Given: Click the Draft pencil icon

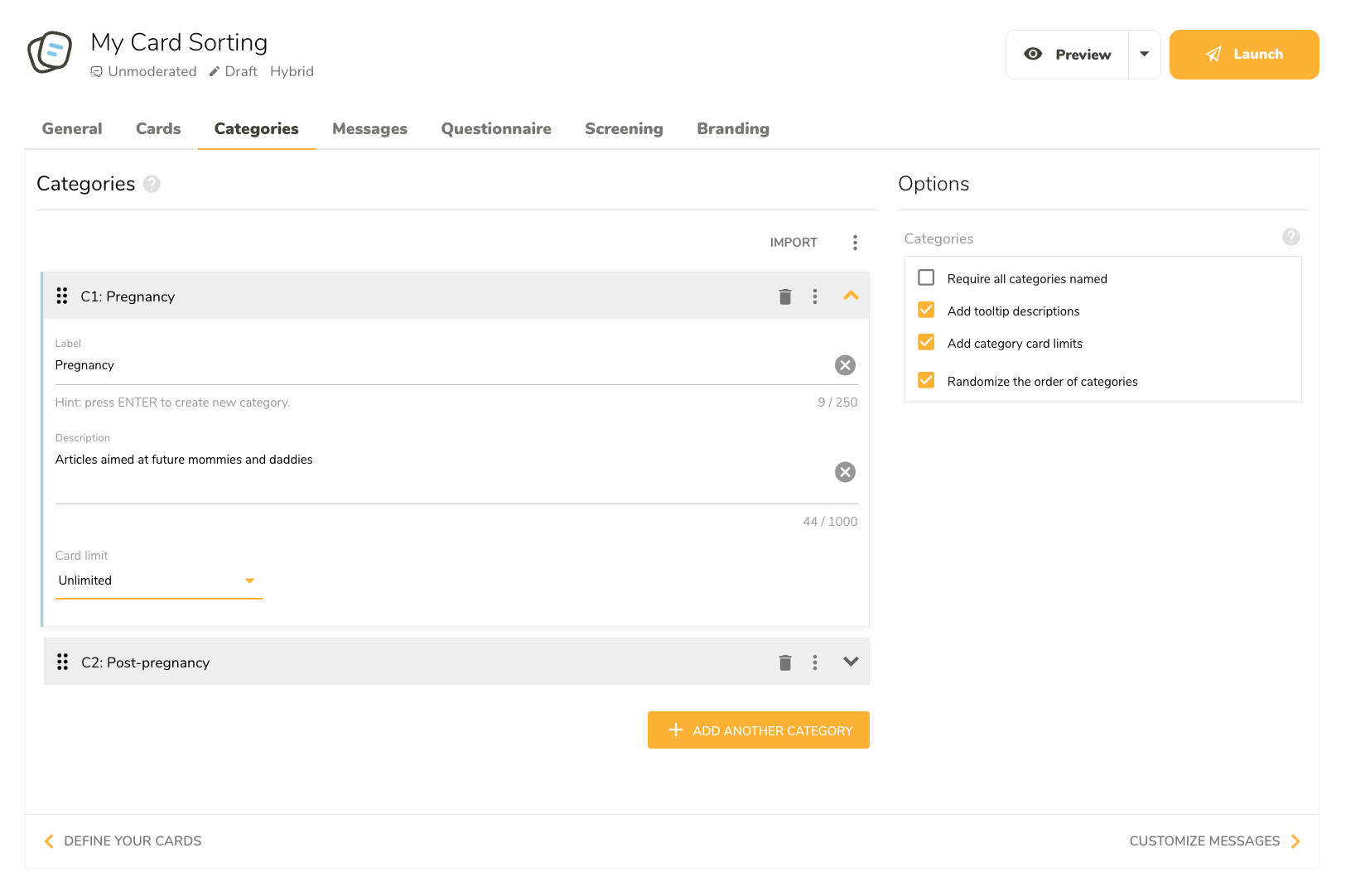Looking at the screenshot, I should point(215,71).
